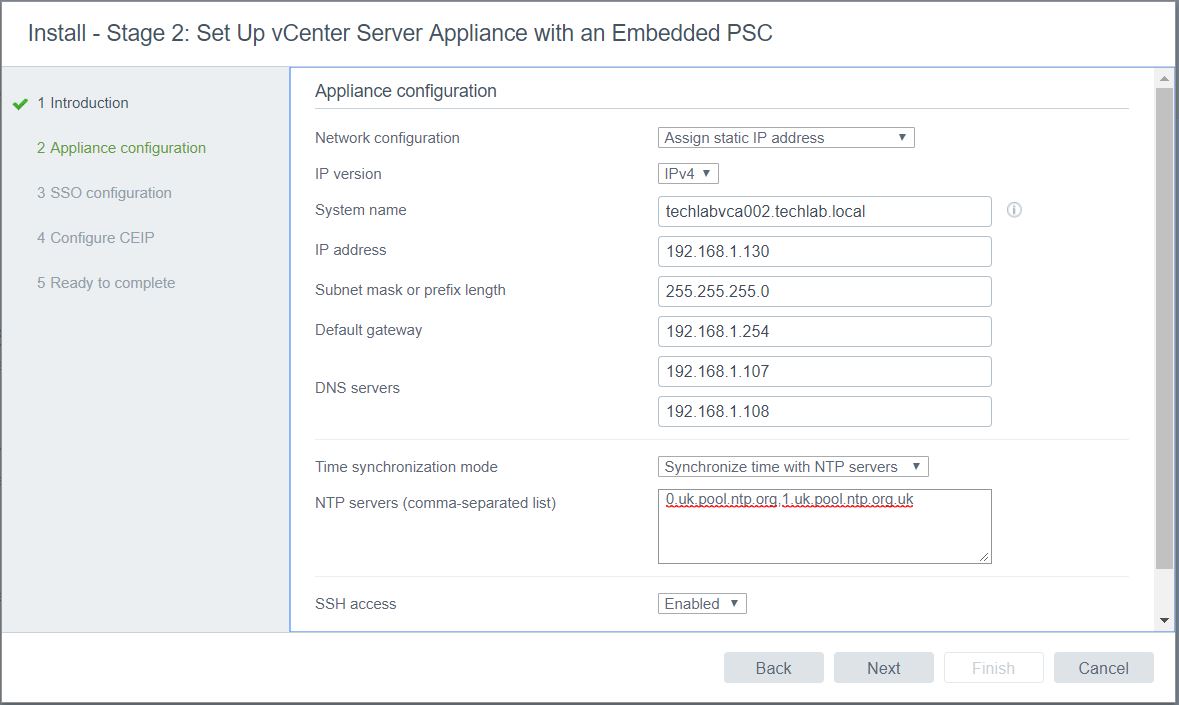This screenshot has height=705, width=1179.
Task: Click the scrollbar up arrow
Action: point(1164,78)
